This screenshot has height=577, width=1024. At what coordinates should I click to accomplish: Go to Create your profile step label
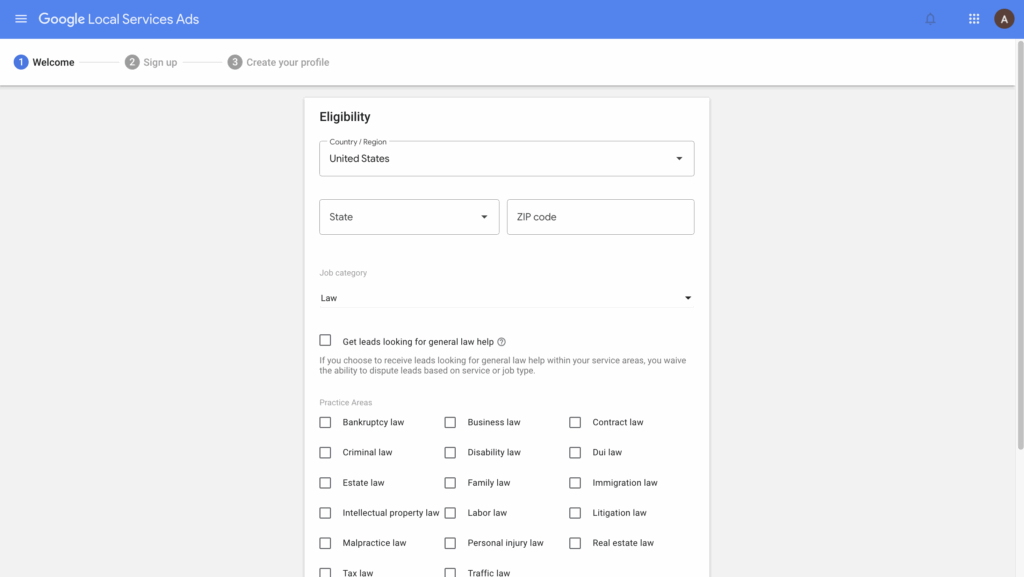coord(287,62)
